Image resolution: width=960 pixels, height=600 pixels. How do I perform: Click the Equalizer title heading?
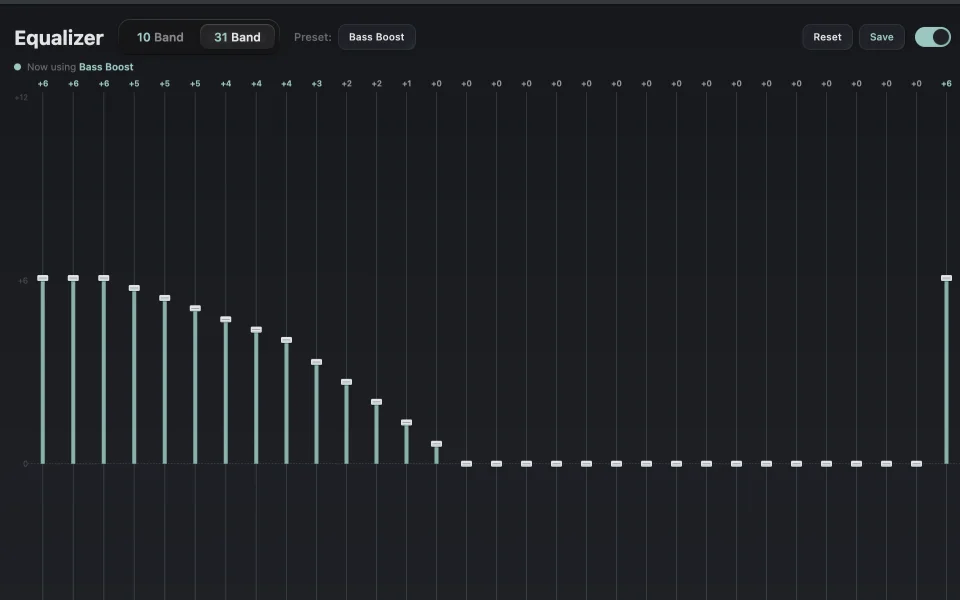[59, 38]
